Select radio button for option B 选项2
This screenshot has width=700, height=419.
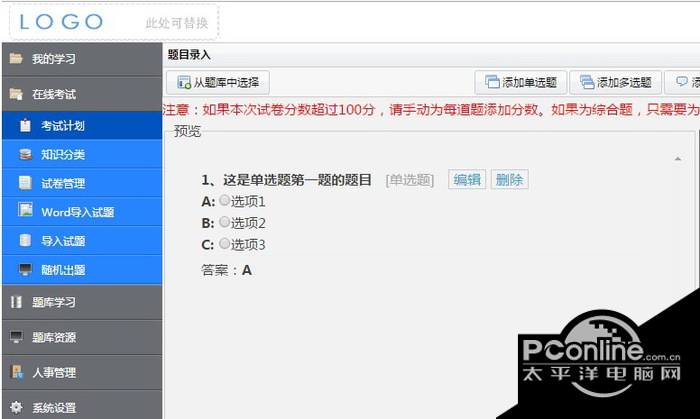[225, 222]
